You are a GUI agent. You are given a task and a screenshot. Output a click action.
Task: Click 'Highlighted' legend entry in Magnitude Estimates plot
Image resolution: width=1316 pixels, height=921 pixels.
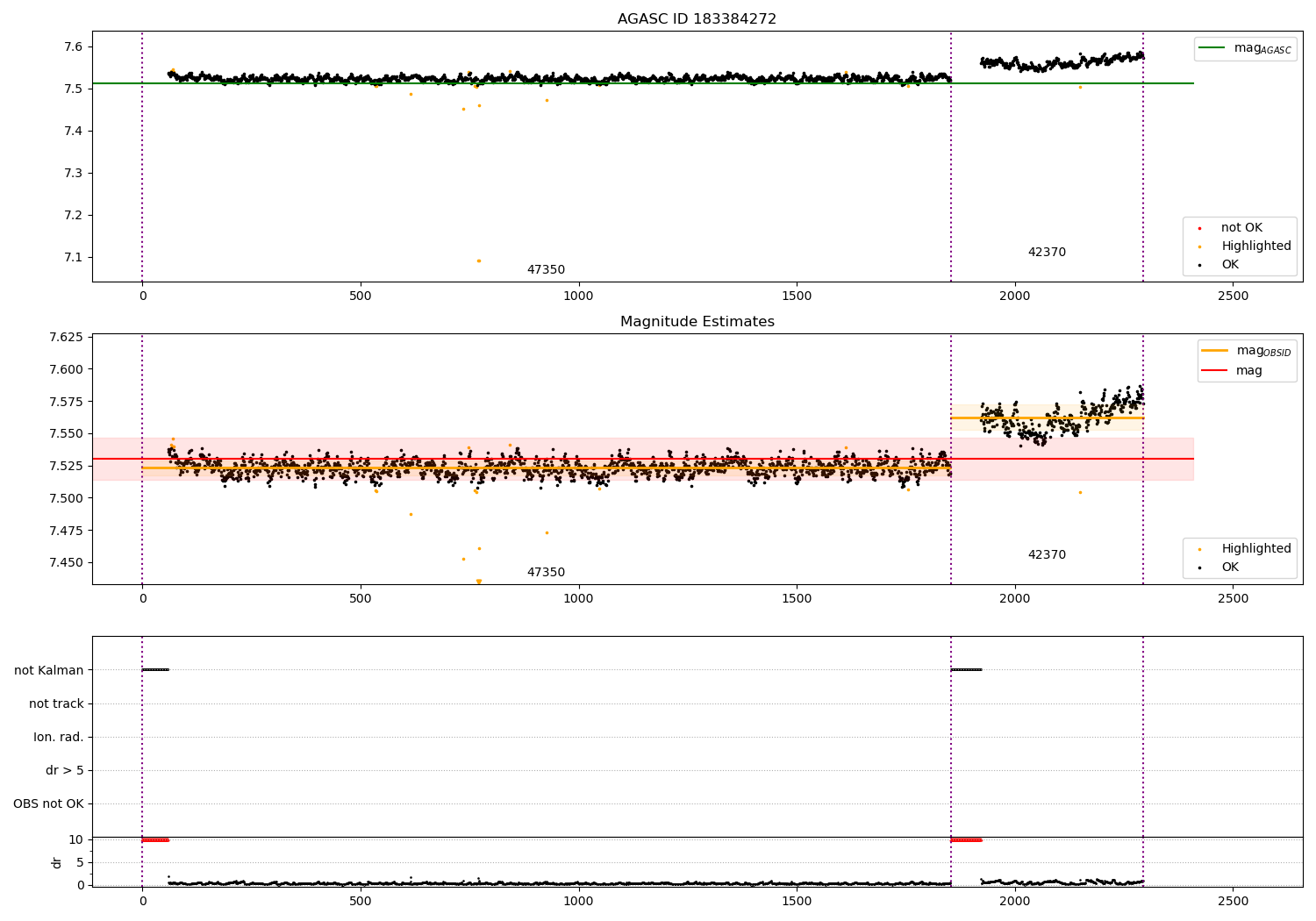coord(1255,549)
